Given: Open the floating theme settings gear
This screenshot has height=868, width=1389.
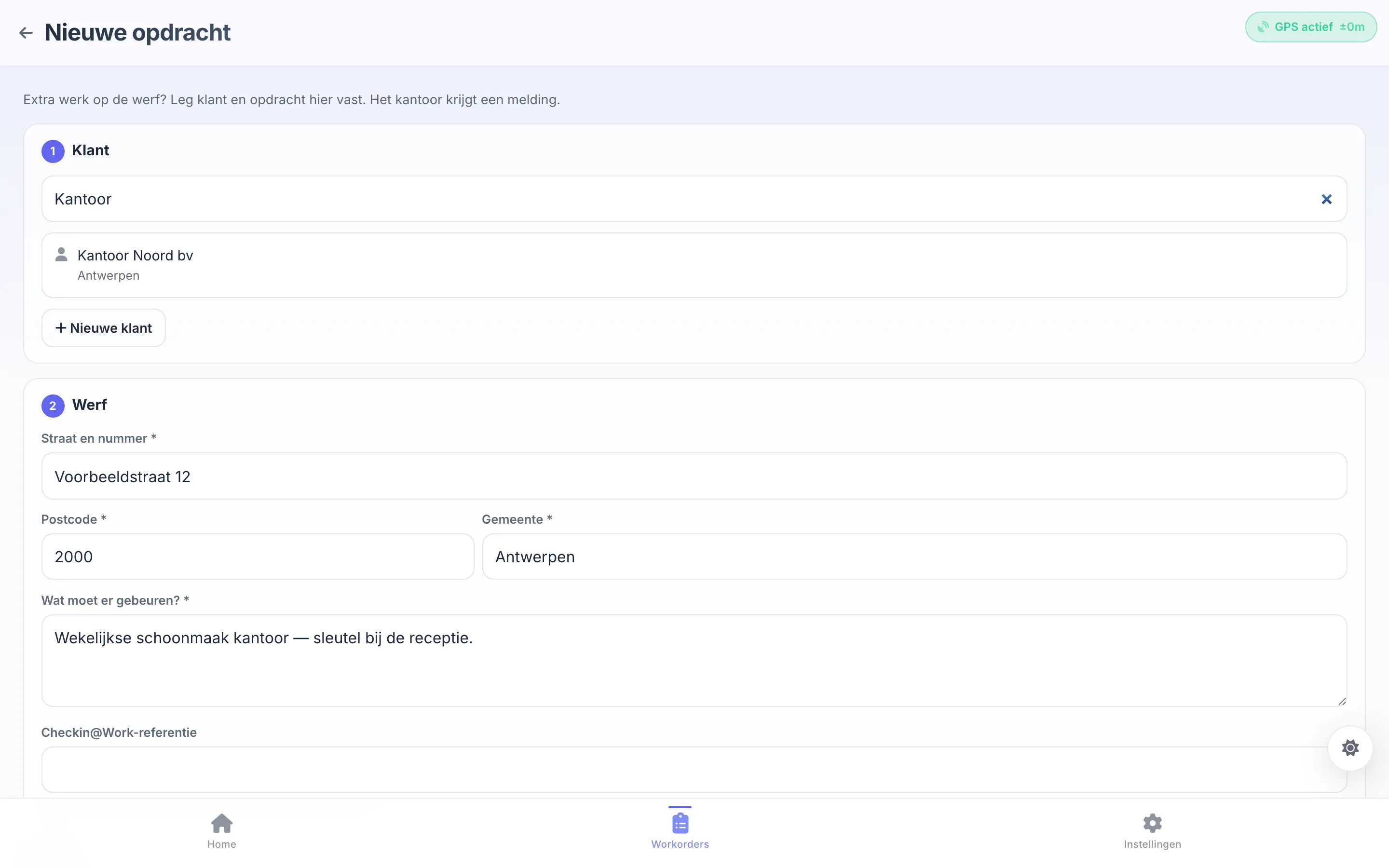Looking at the screenshot, I should click(1350, 748).
